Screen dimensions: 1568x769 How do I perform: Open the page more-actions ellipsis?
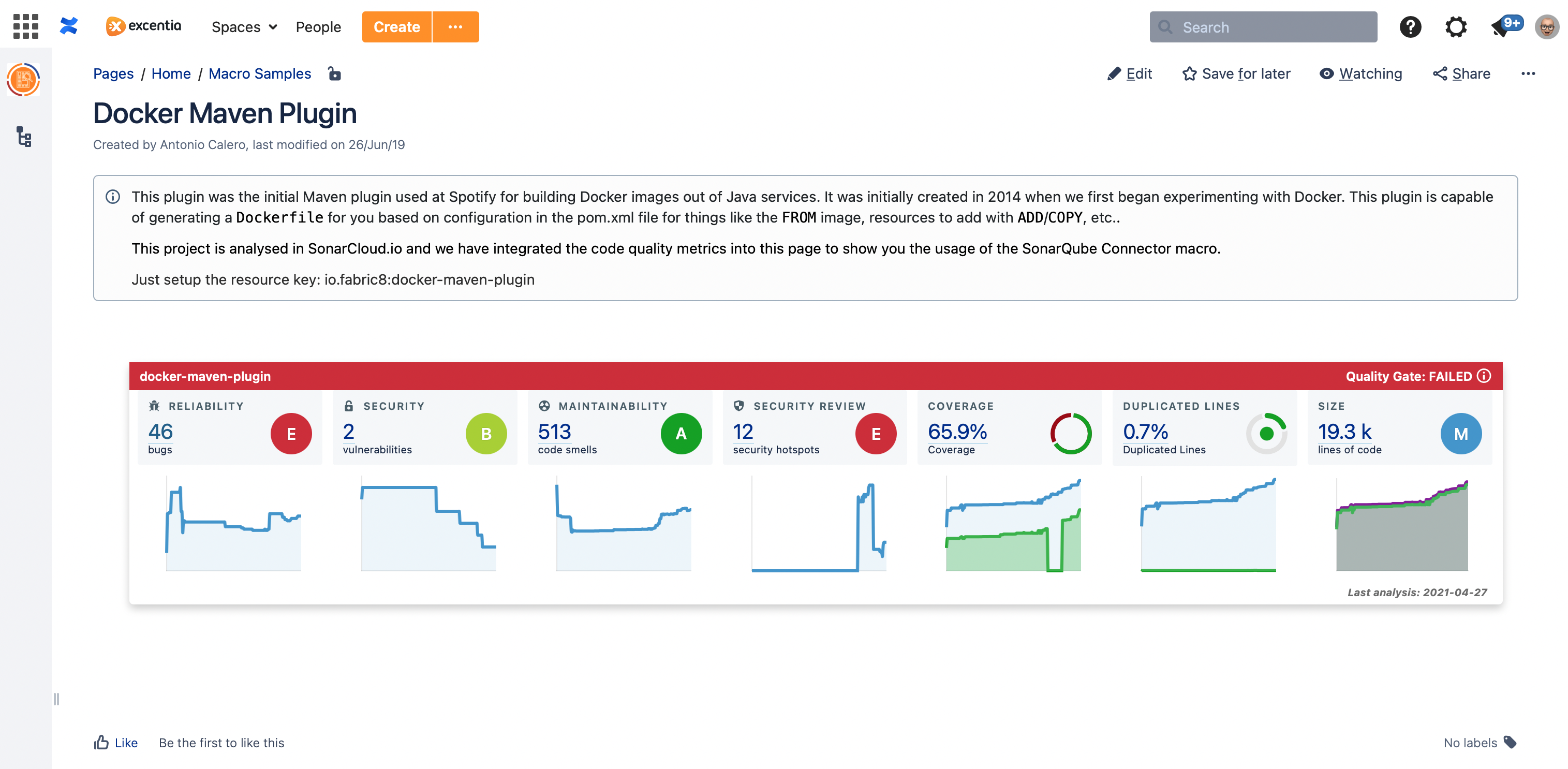click(1528, 73)
